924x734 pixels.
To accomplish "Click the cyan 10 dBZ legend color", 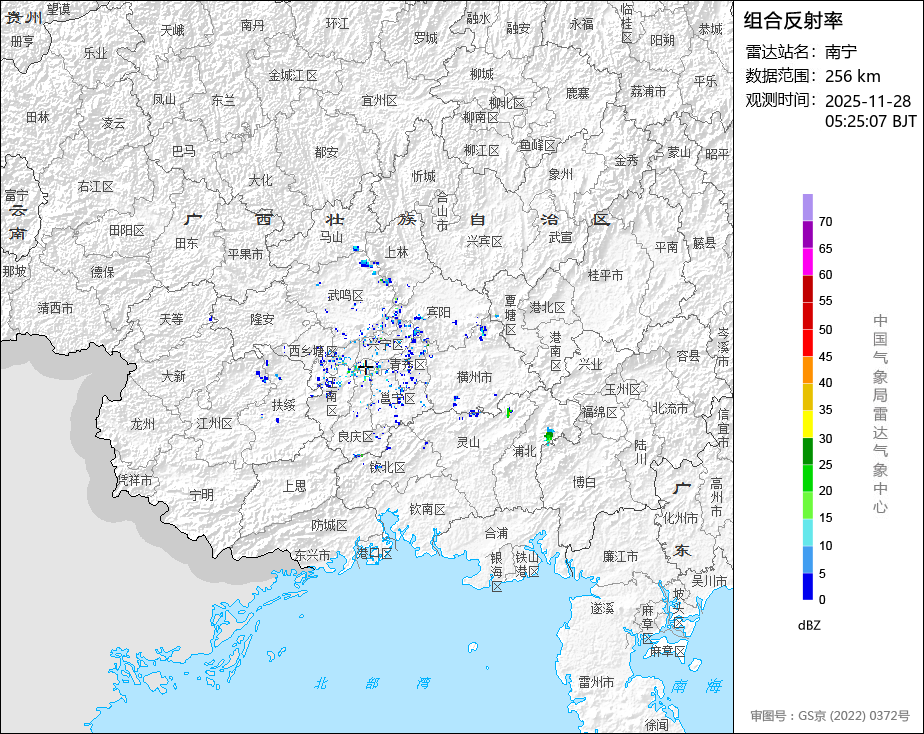I will coord(808,532).
